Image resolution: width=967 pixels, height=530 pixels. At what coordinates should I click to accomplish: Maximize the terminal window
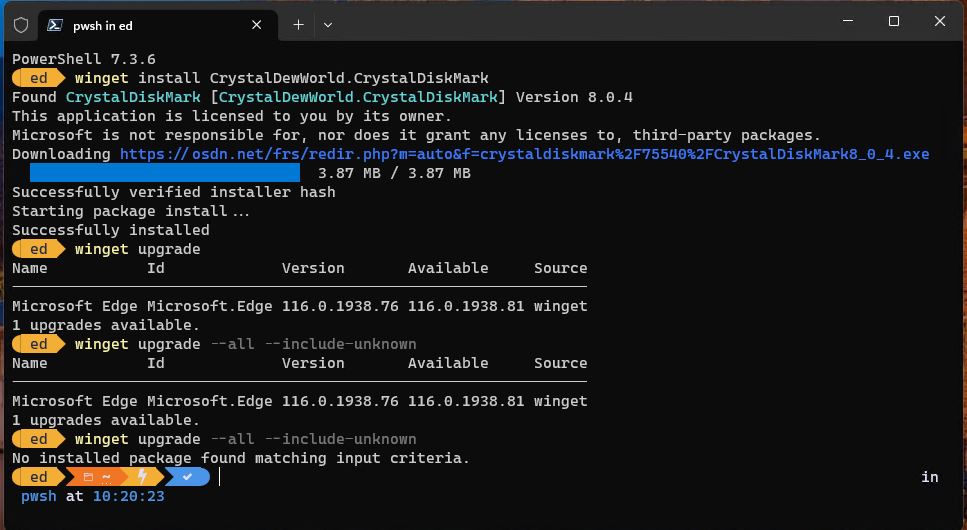coord(894,22)
